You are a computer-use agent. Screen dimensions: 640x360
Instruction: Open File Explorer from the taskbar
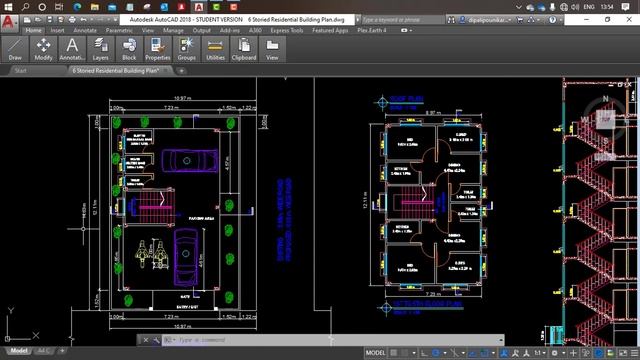tap(94, 7)
